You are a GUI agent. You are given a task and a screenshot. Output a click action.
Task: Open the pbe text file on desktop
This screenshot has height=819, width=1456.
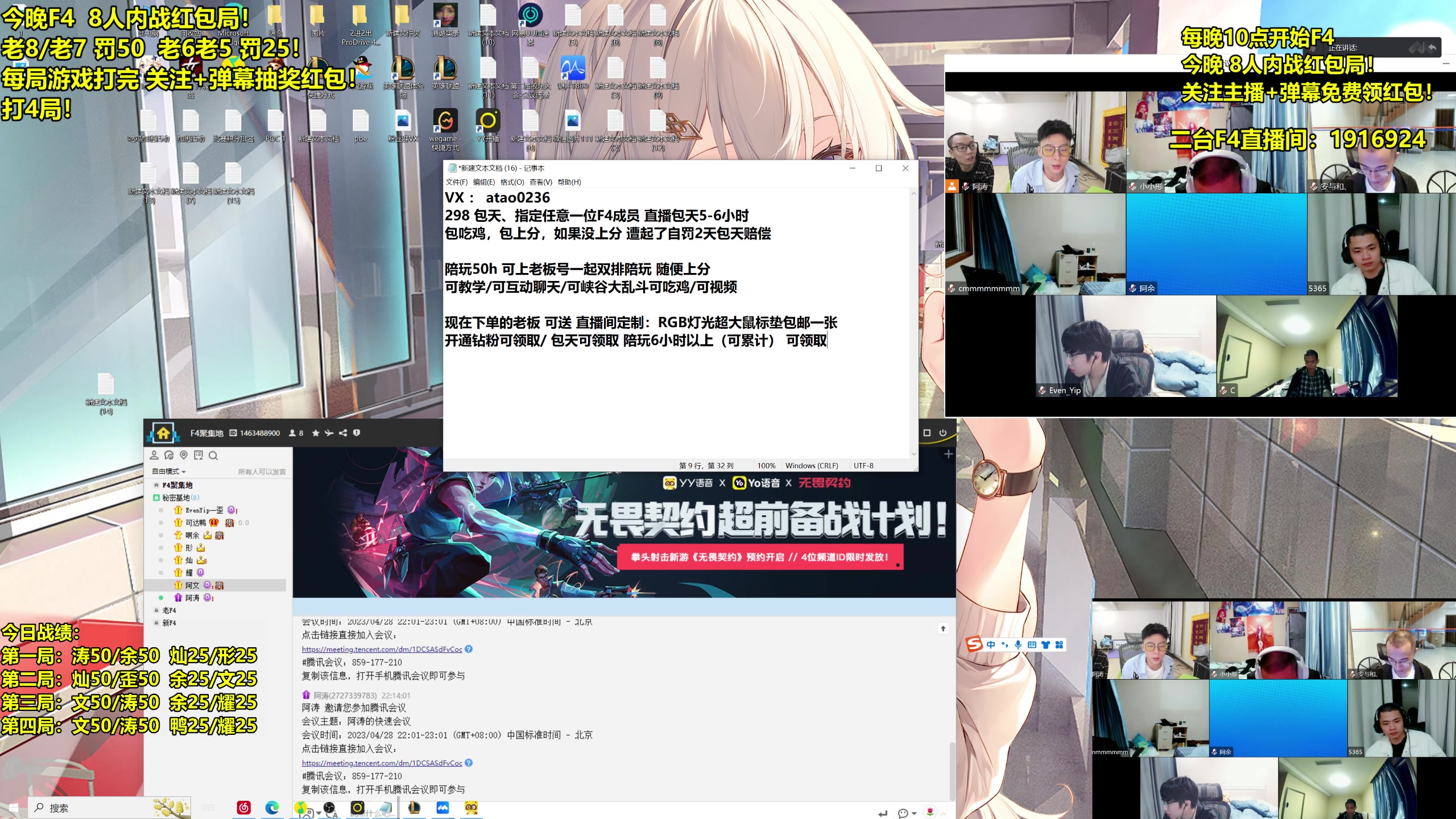[x=361, y=125]
